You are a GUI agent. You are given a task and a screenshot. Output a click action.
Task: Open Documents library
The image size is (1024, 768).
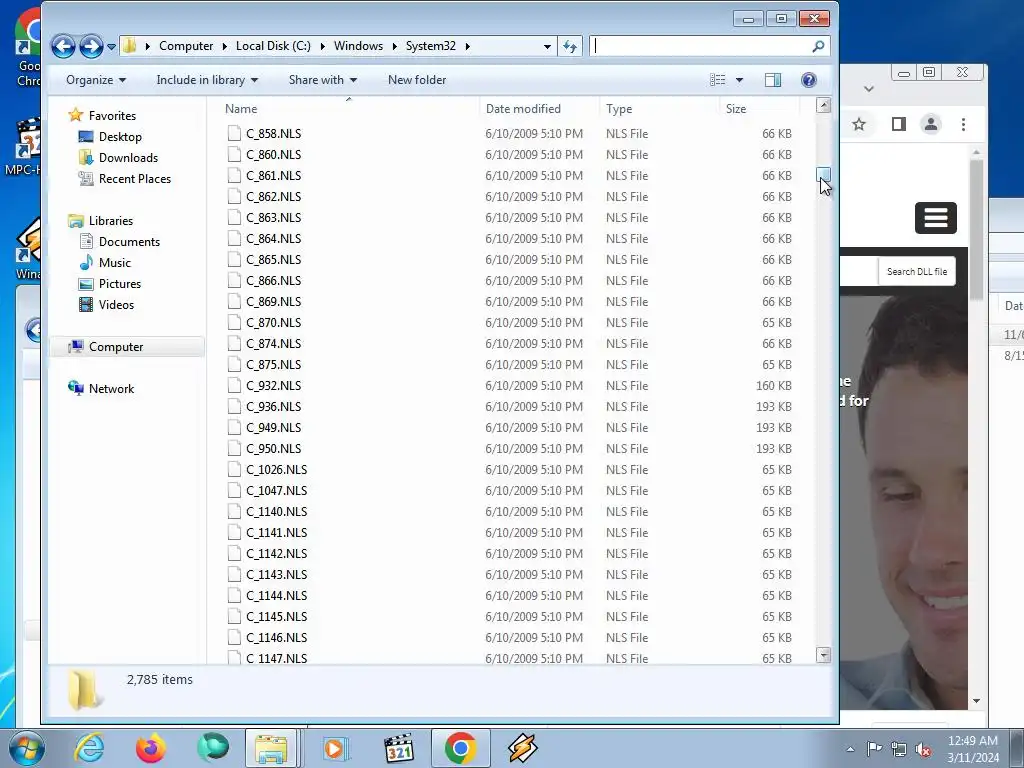[129, 242]
